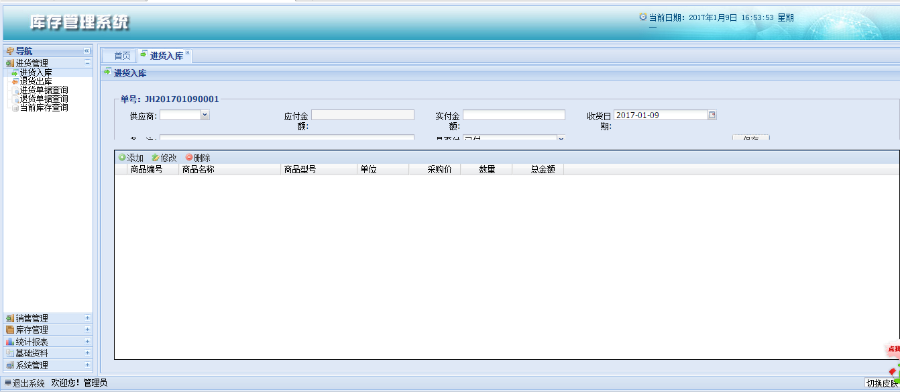Expand the 库存管理 section
Viewport: 900px width, 392px height.
point(87,329)
